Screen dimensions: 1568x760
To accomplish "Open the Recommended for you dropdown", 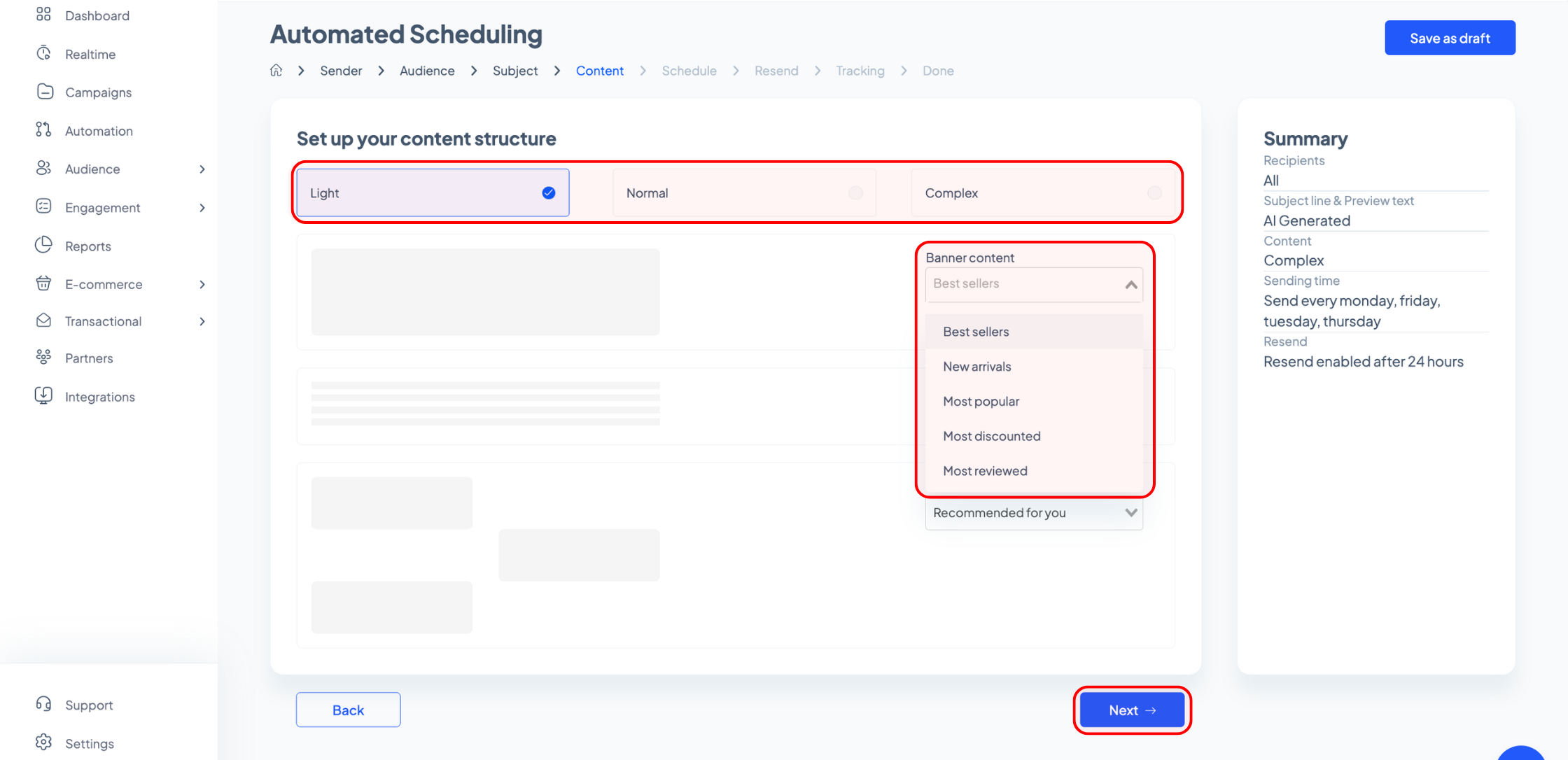I will tap(1034, 513).
